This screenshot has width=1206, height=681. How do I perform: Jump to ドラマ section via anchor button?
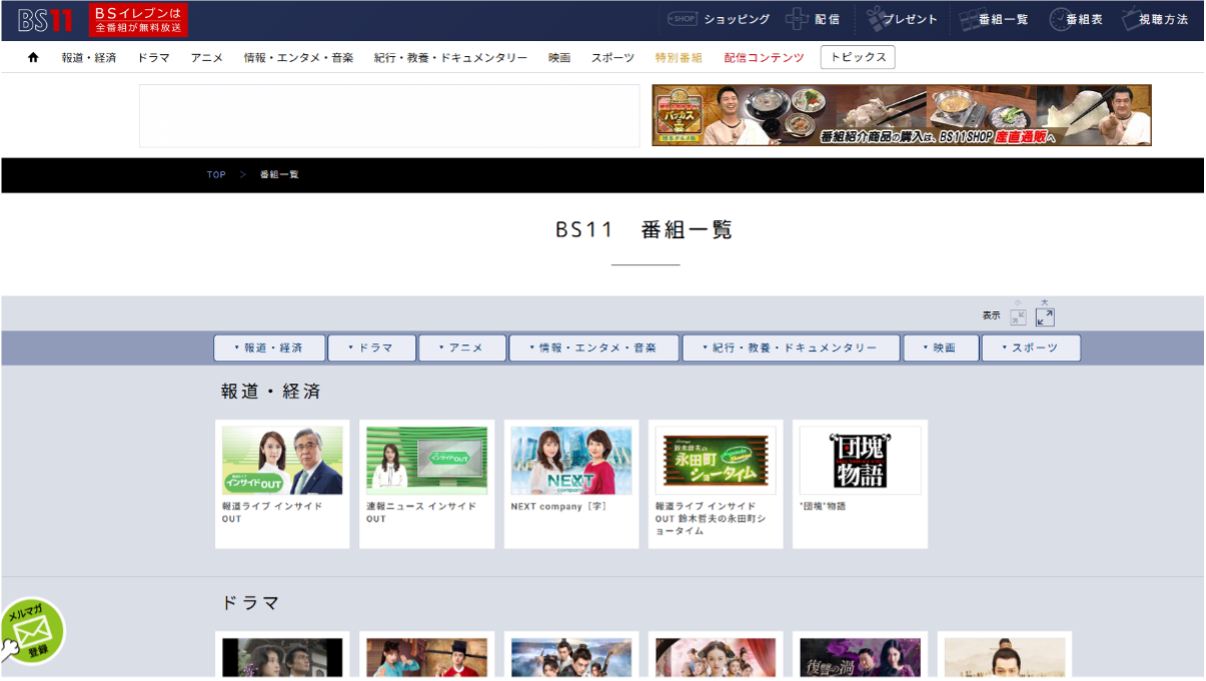click(x=372, y=348)
